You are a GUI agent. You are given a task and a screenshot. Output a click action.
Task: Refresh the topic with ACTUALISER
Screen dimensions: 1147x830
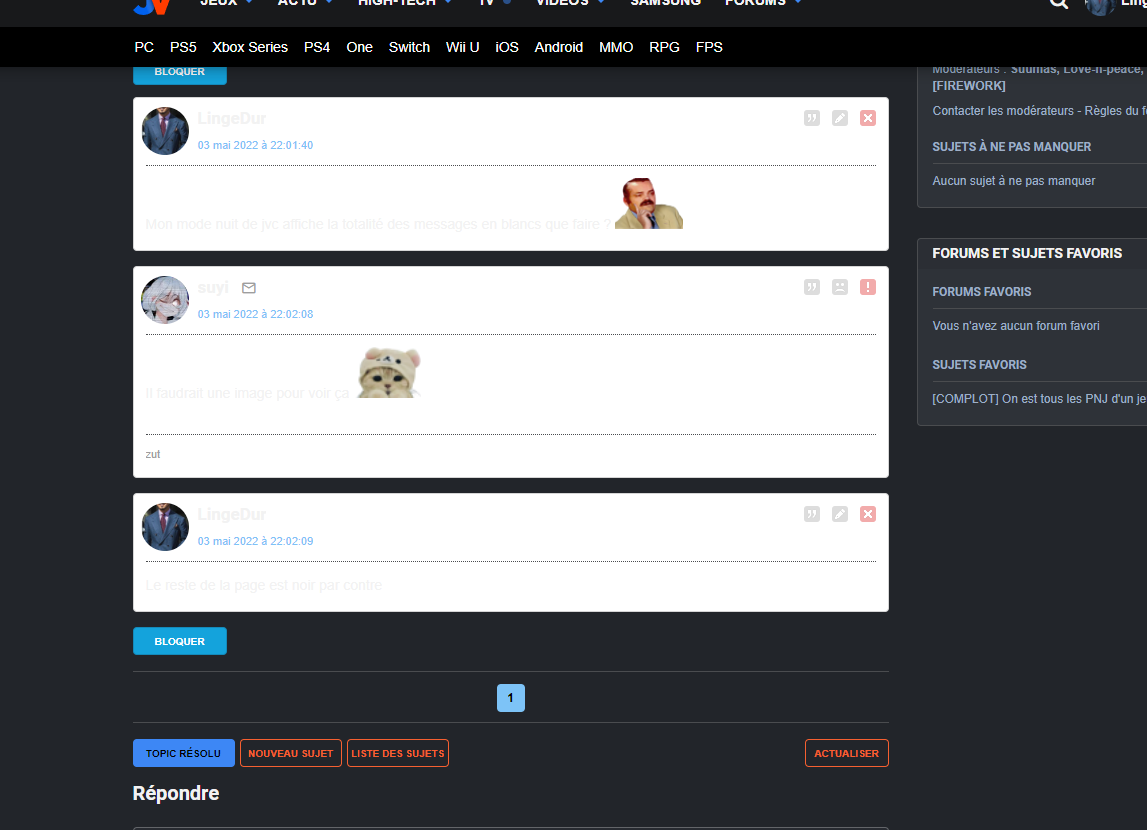[x=846, y=753]
